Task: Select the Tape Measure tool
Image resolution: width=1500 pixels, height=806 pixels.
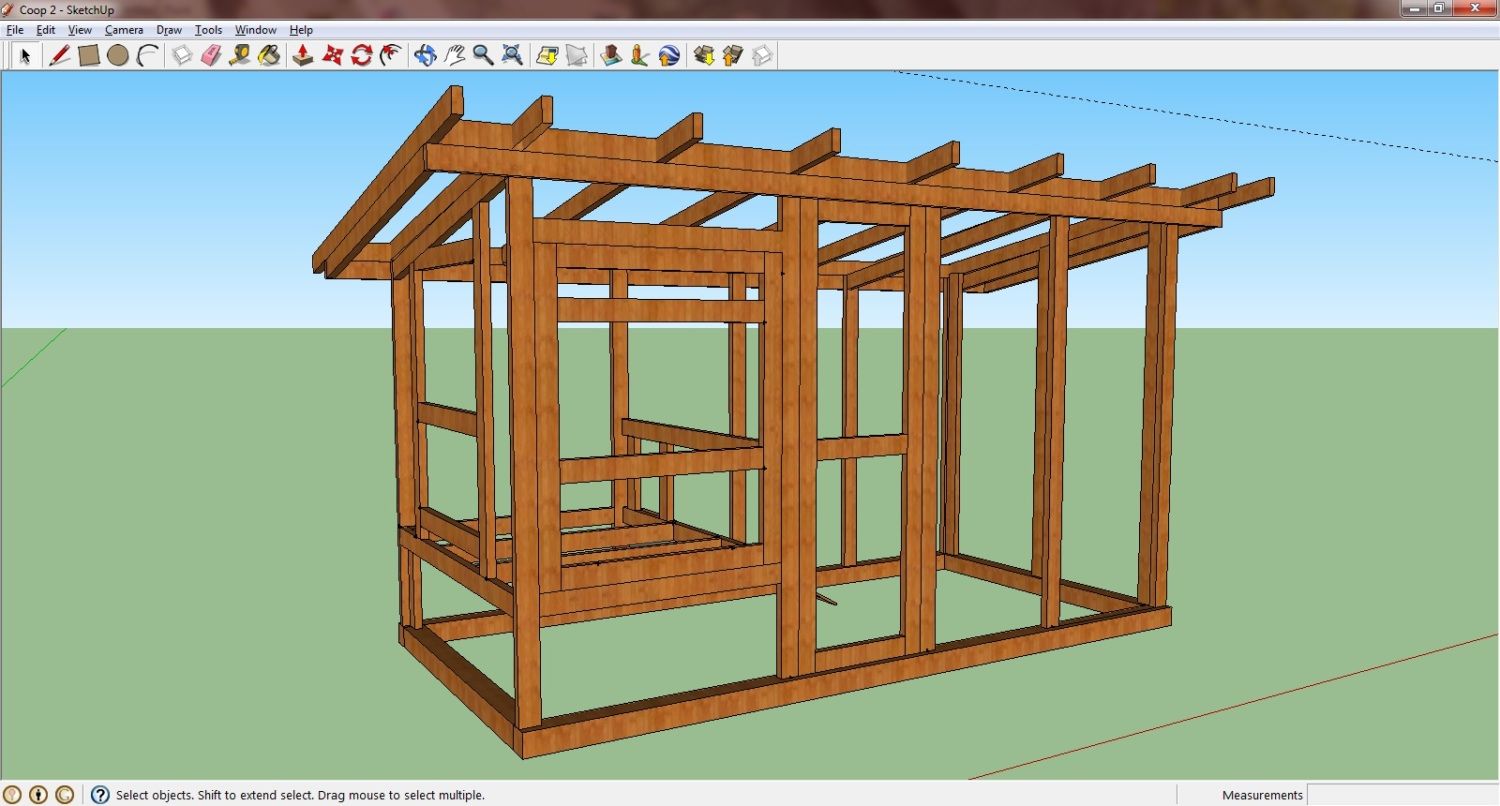Action: coord(239,55)
